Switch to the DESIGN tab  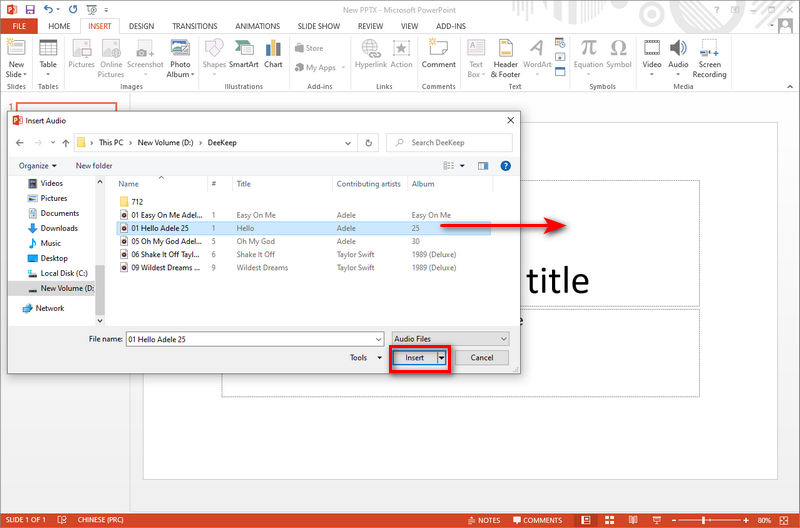coord(141,26)
